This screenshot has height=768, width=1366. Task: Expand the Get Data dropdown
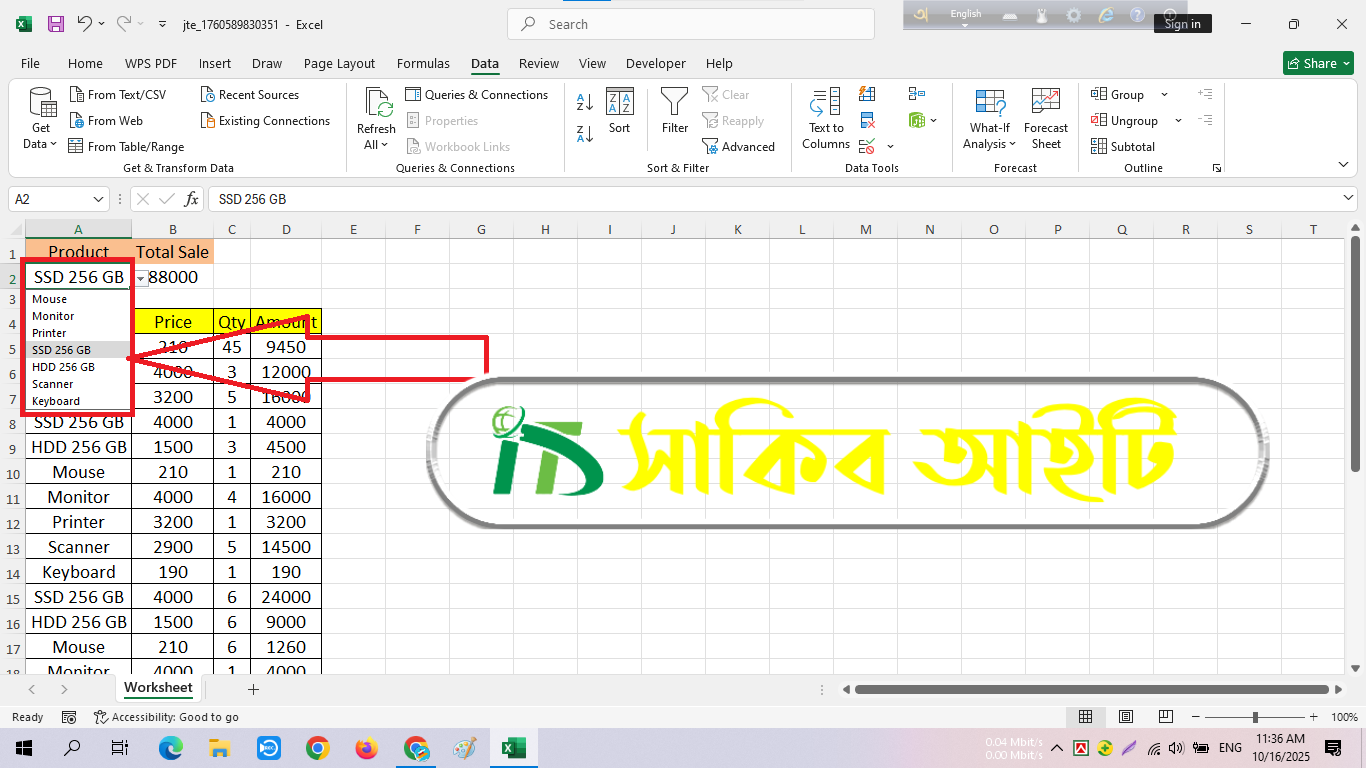(x=41, y=144)
